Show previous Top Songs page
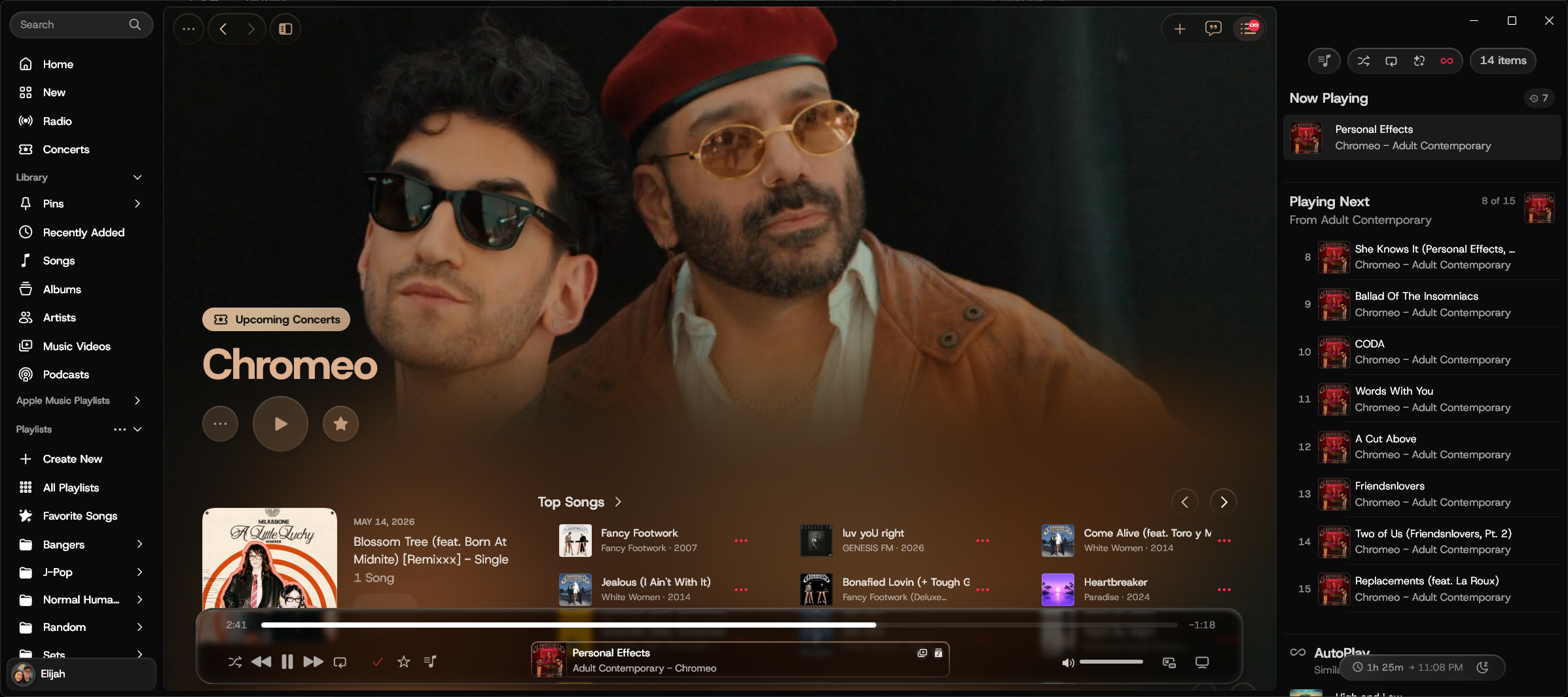Screen dimensions: 1568x697 (x=1184, y=502)
